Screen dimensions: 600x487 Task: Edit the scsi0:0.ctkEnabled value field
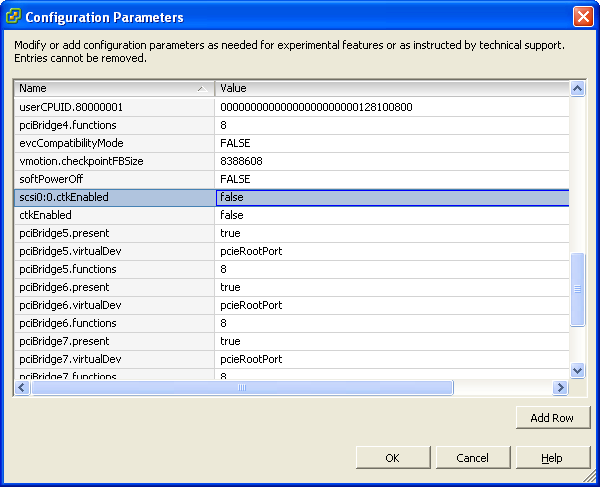[392, 197]
